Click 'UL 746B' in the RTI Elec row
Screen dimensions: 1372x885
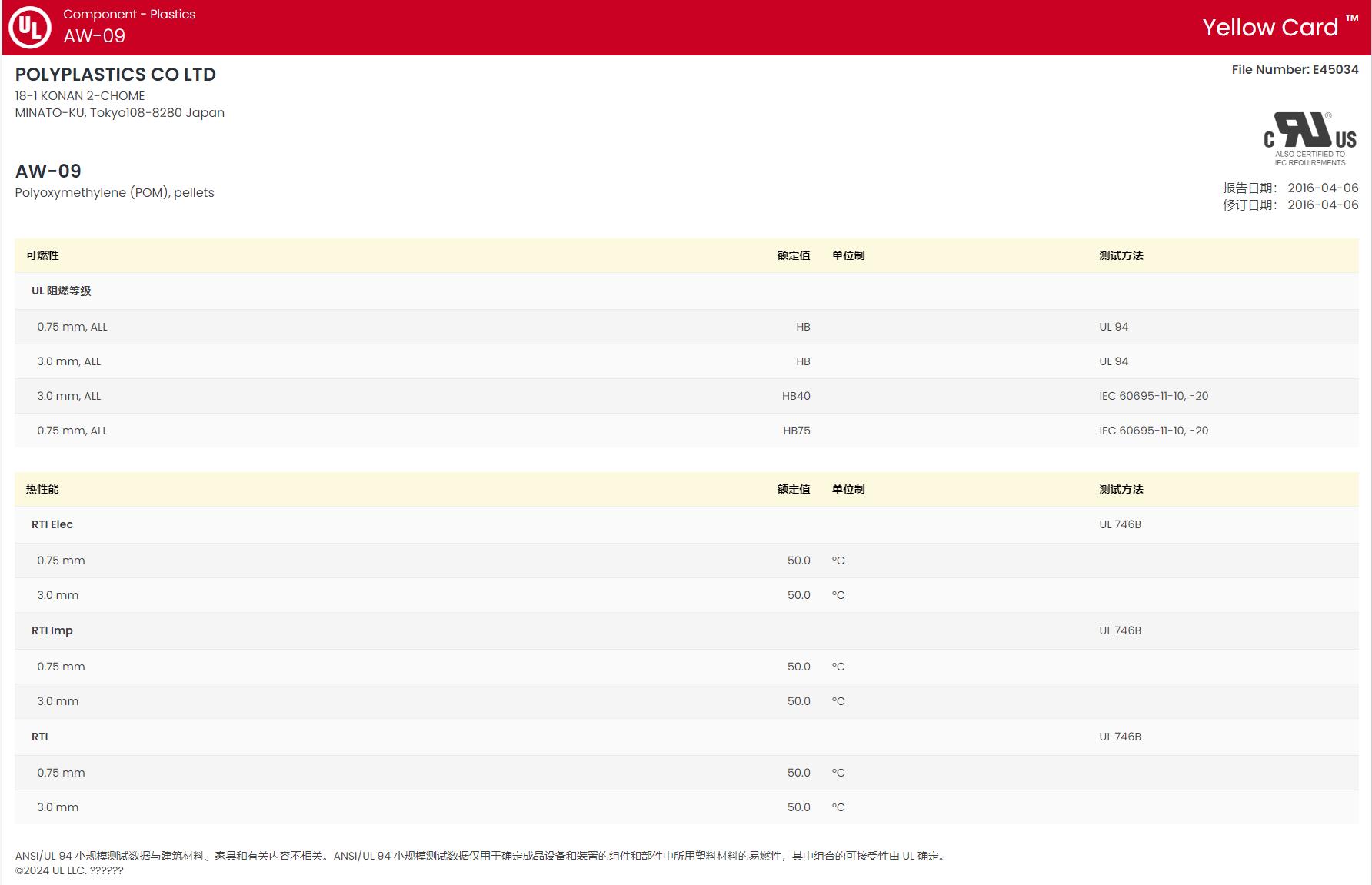1120,524
